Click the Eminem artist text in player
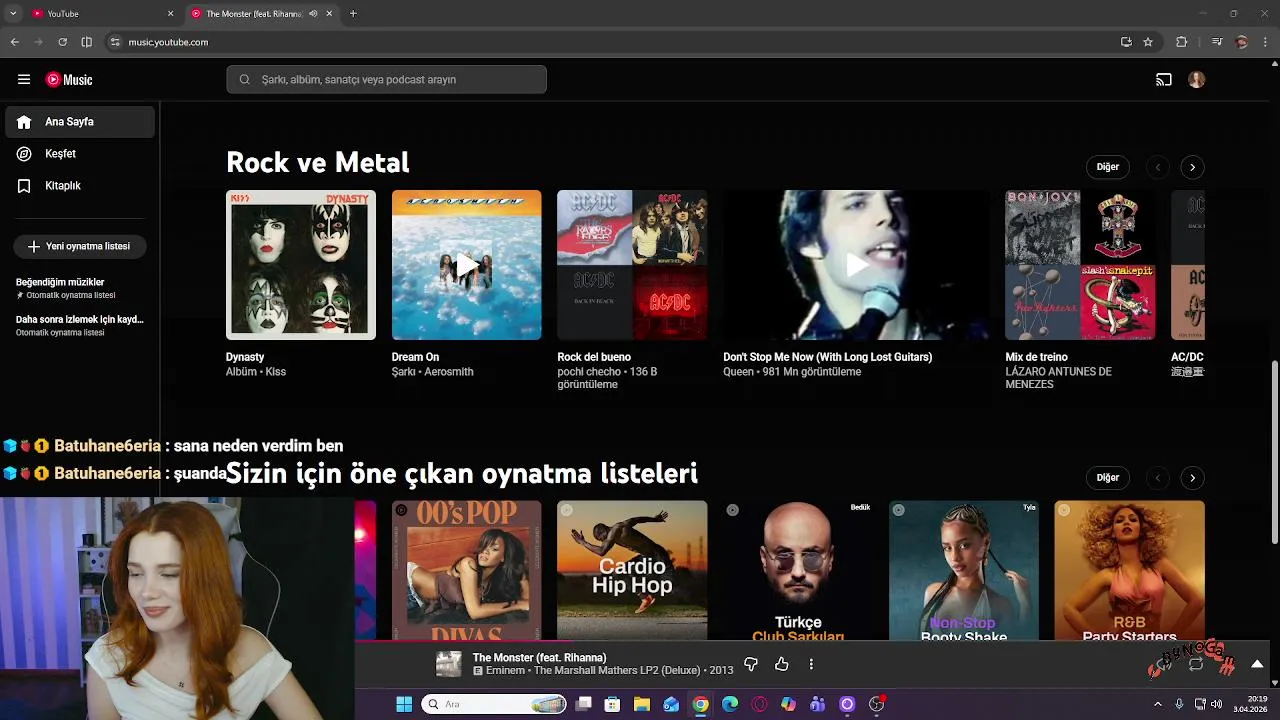 pos(505,671)
